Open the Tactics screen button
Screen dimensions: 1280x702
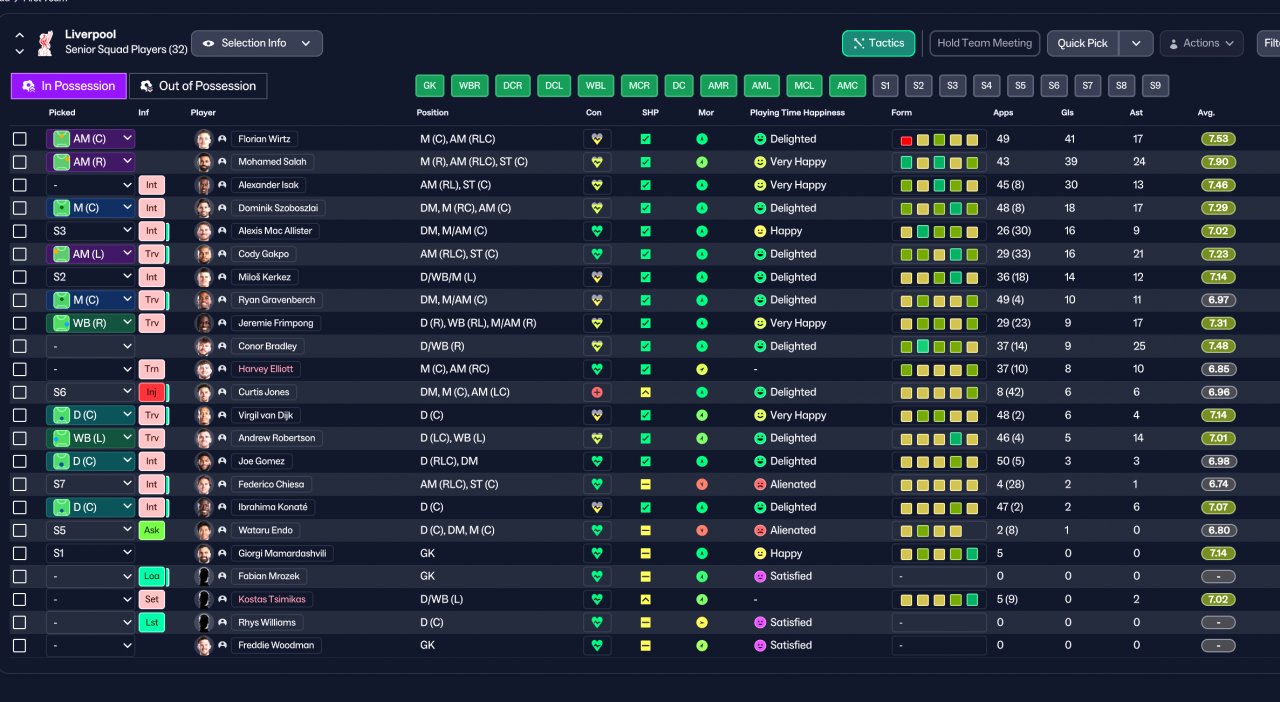878,43
